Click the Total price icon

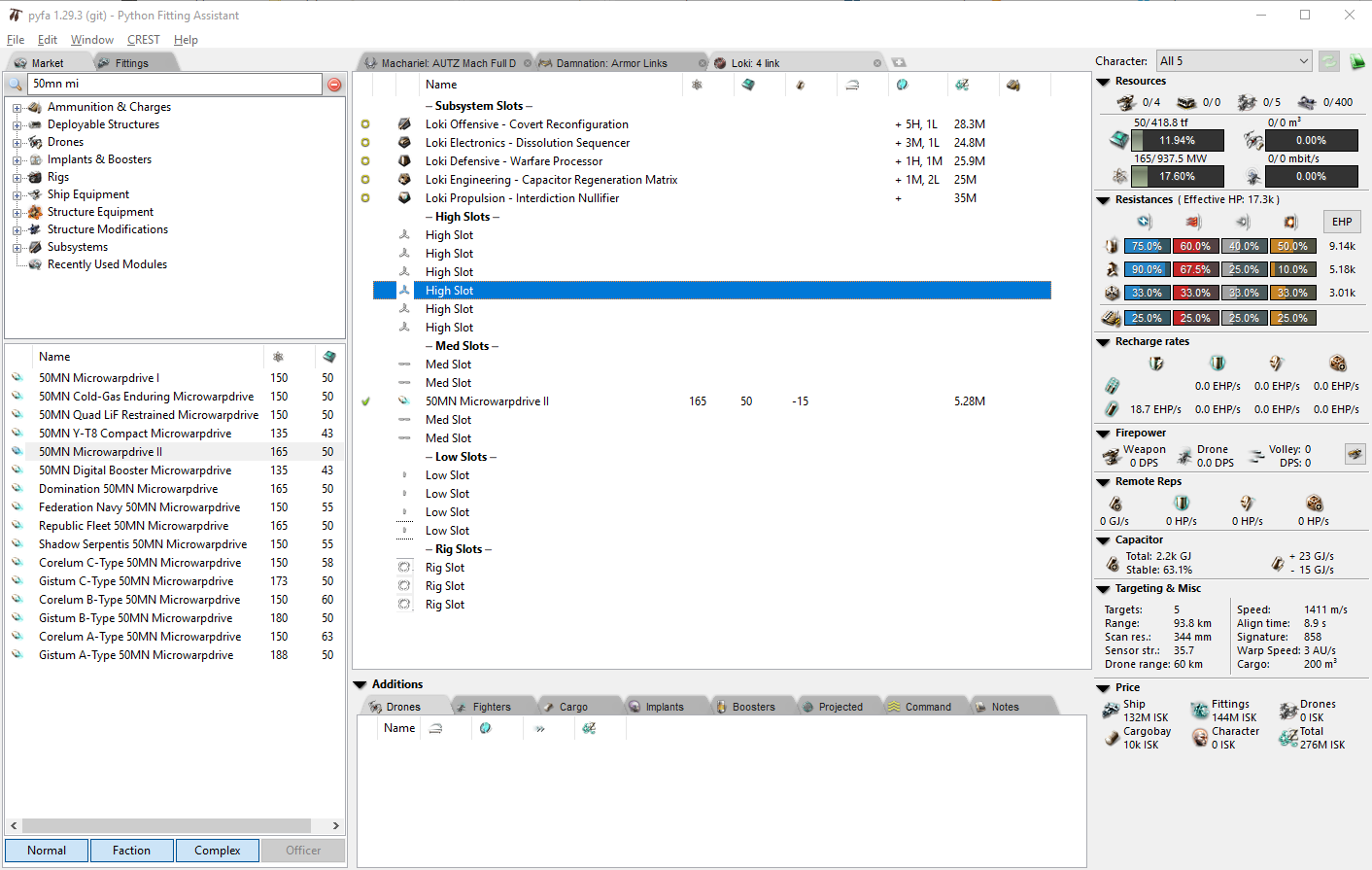click(x=1288, y=738)
